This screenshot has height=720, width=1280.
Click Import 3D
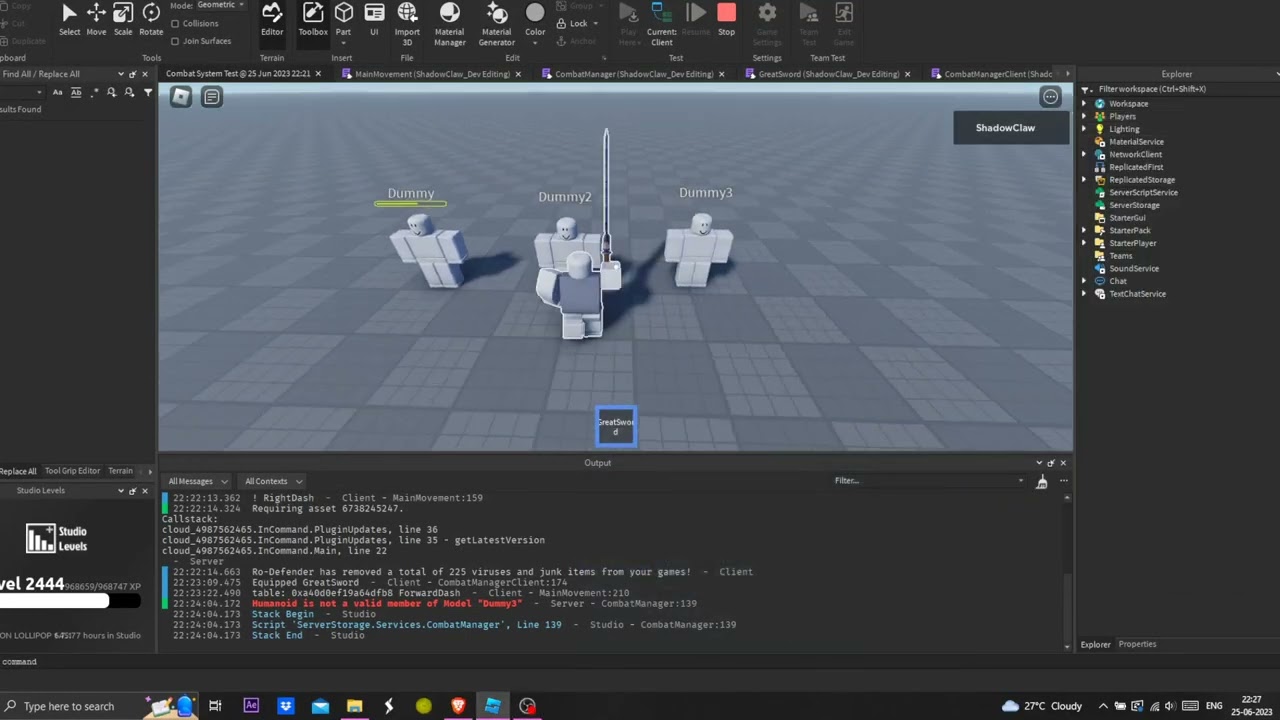tap(407, 24)
